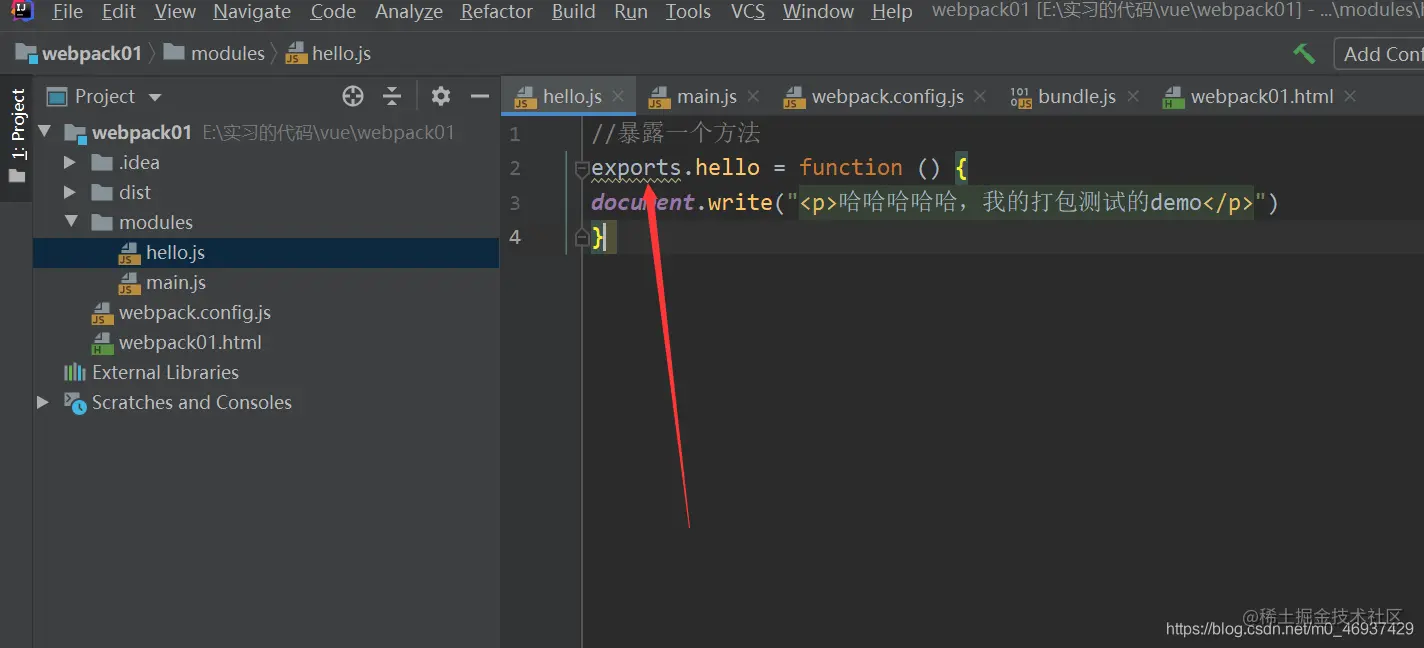Open the Tools menu
1424x648 pixels.
tap(688, 12)
